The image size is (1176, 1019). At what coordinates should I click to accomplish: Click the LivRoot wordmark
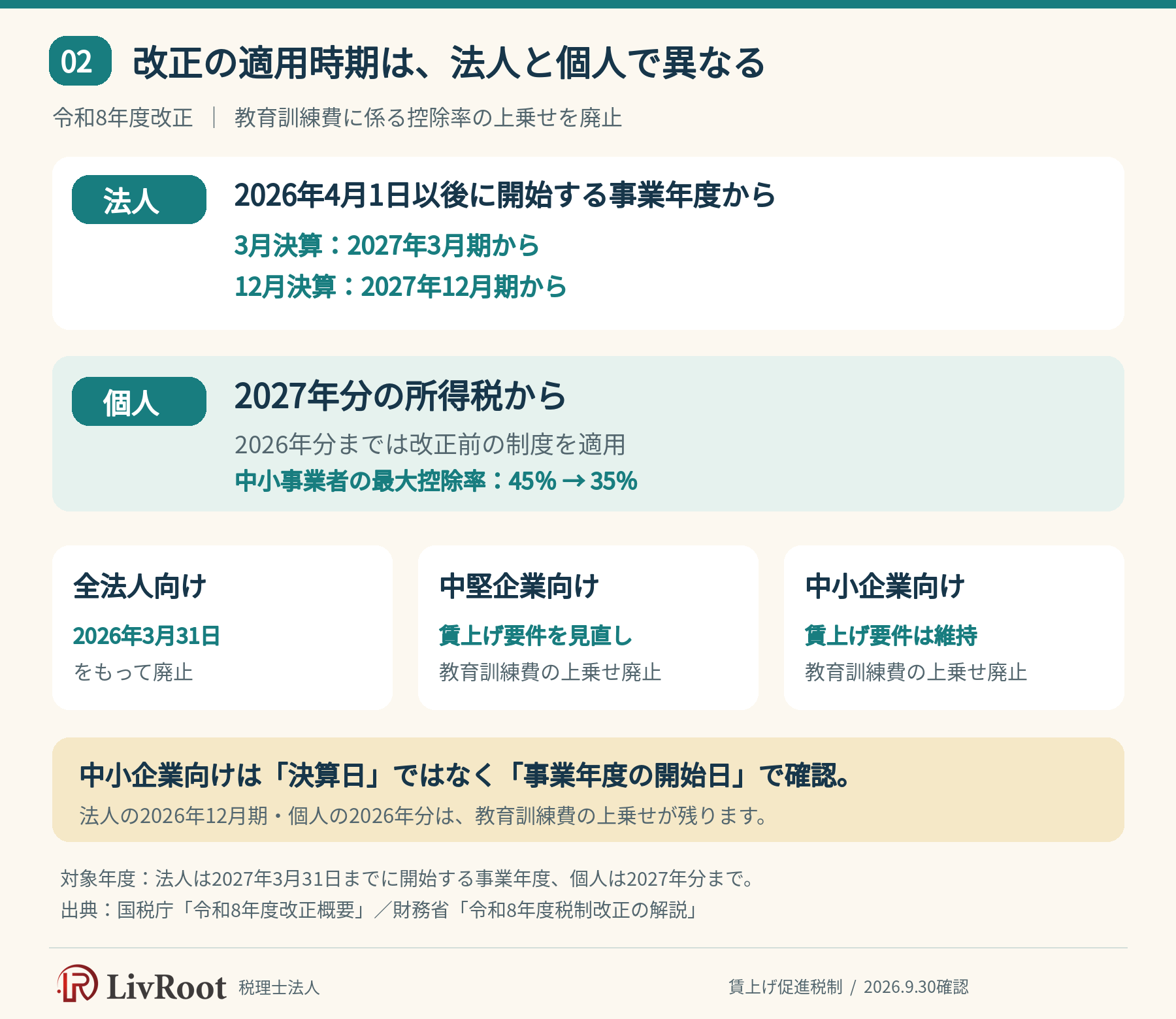167,986
